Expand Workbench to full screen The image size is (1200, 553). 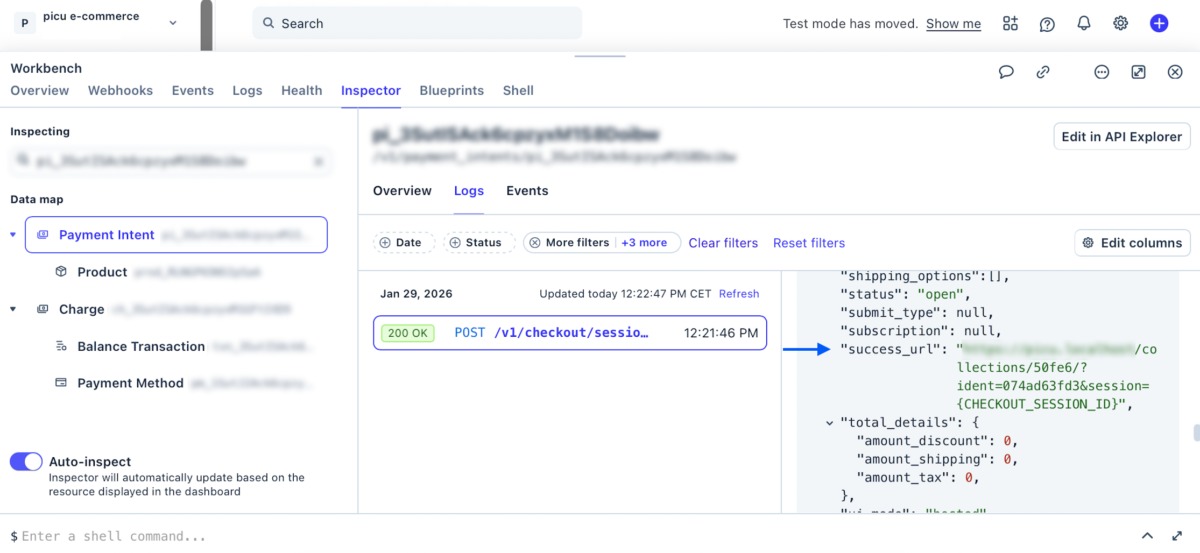tap(1138, 72)
